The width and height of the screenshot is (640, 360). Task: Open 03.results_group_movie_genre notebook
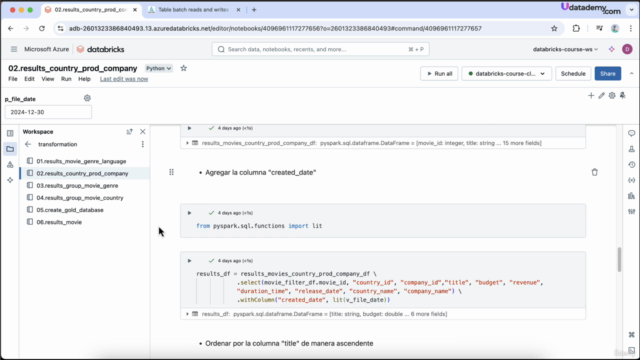tap(77, 186)
